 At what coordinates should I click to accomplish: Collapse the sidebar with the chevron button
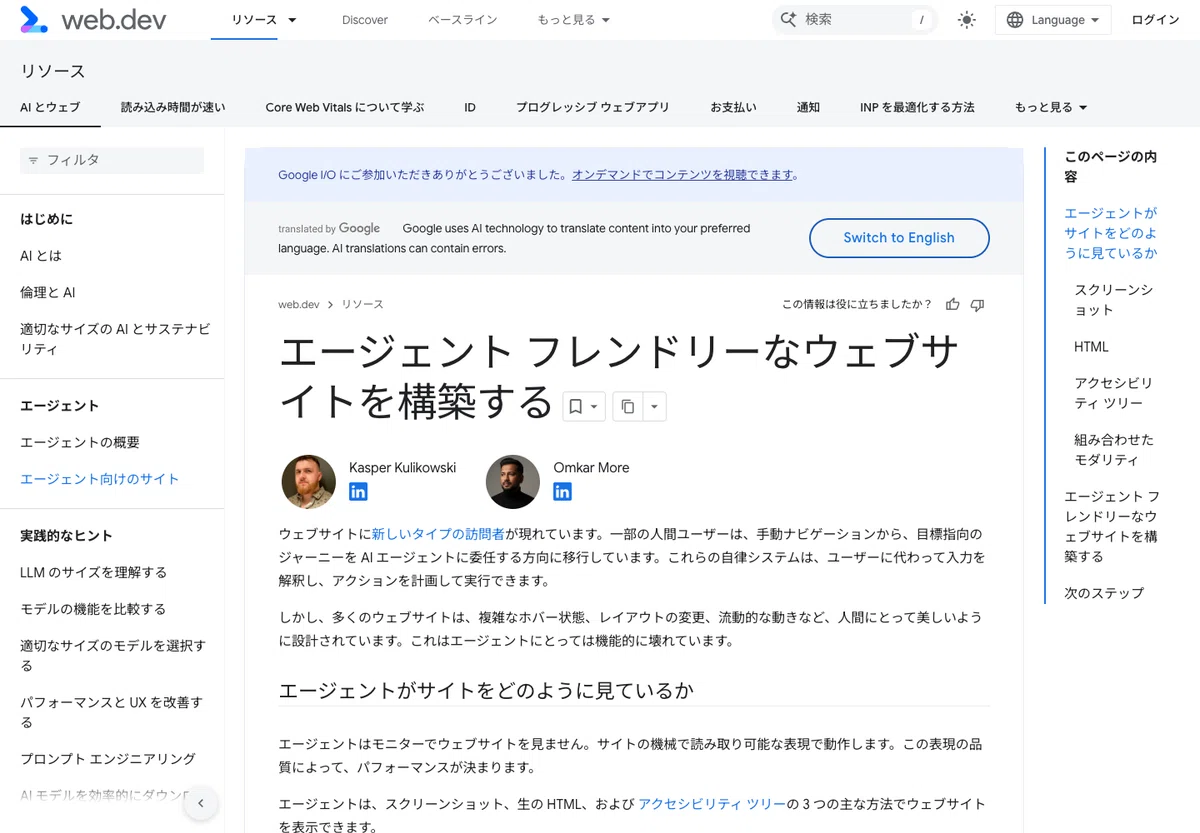coord(201,802)
